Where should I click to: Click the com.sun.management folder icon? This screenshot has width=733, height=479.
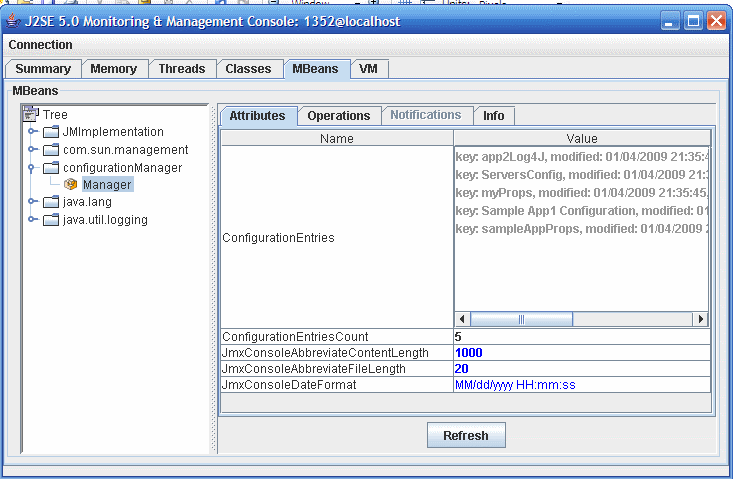coord(51,150)
